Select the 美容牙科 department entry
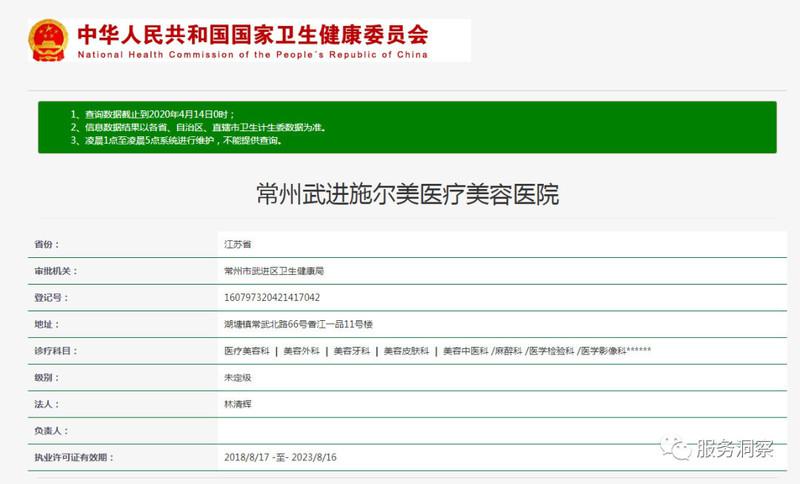800x484 pixels. 351,351
